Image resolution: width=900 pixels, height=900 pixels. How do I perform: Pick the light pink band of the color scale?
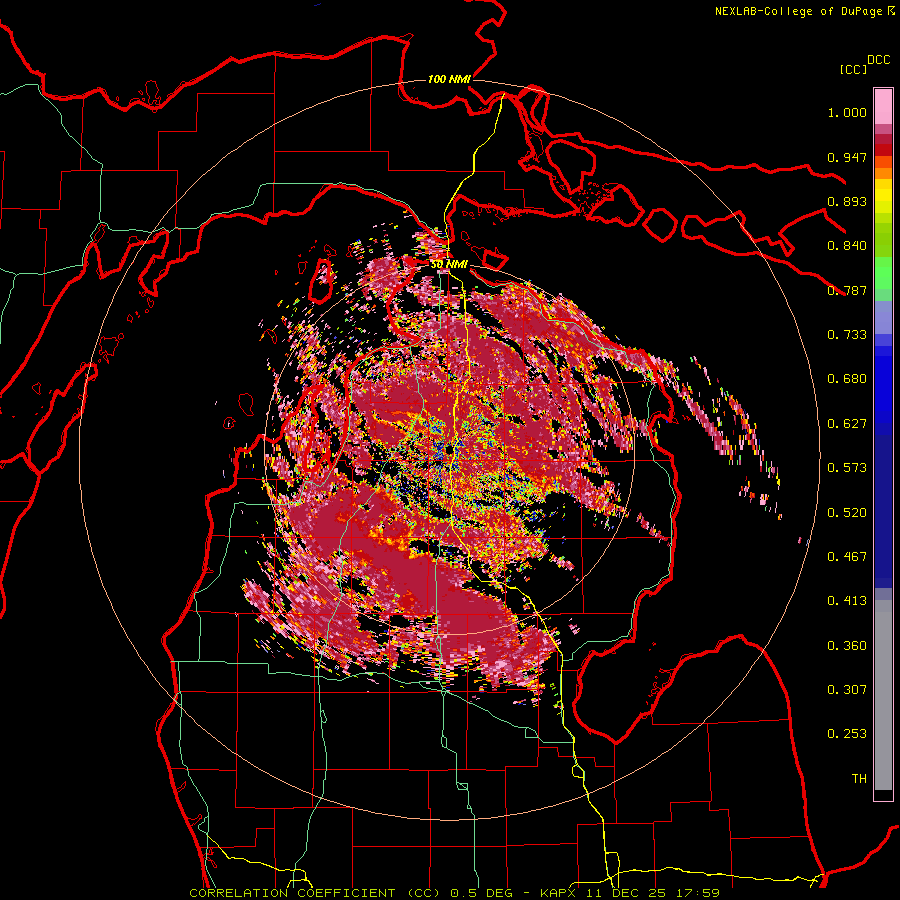coord(883,107)
